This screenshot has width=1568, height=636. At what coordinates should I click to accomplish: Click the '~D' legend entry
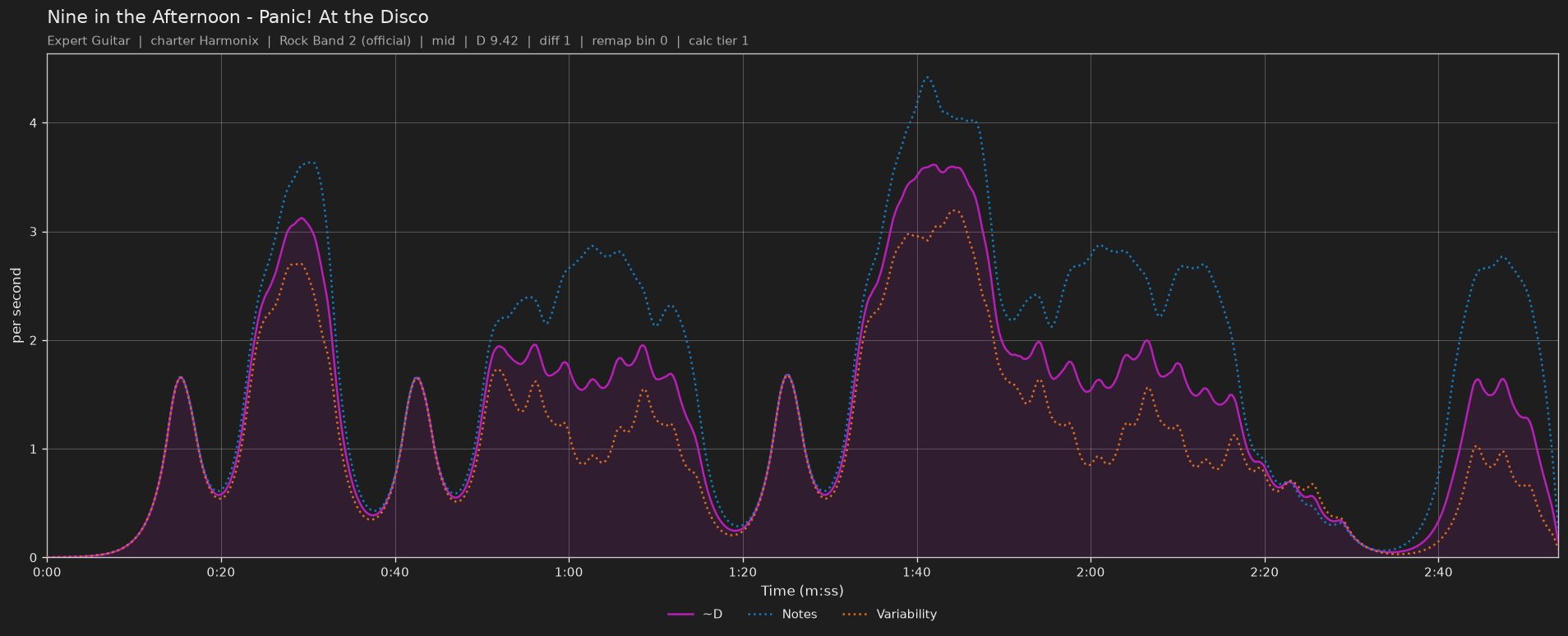pos(695,614)
